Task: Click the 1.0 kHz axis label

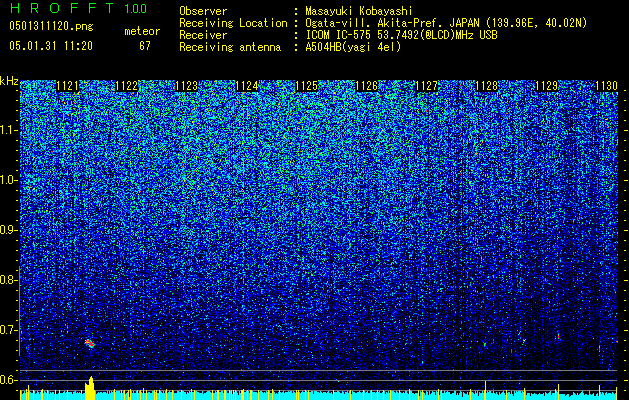Action: tap(9, 180)
